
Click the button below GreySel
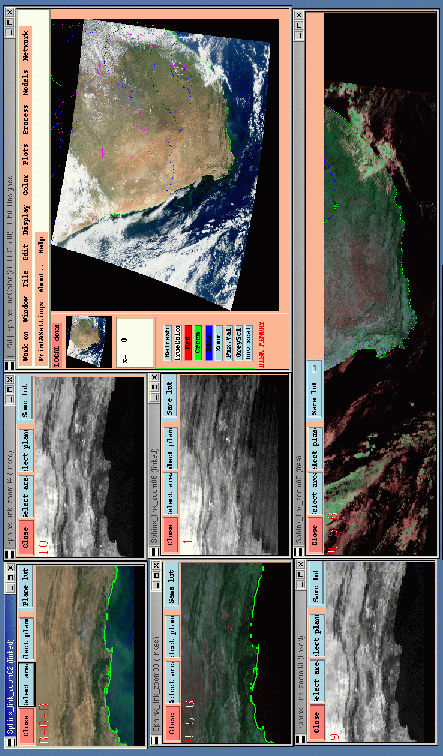point(249,343)
